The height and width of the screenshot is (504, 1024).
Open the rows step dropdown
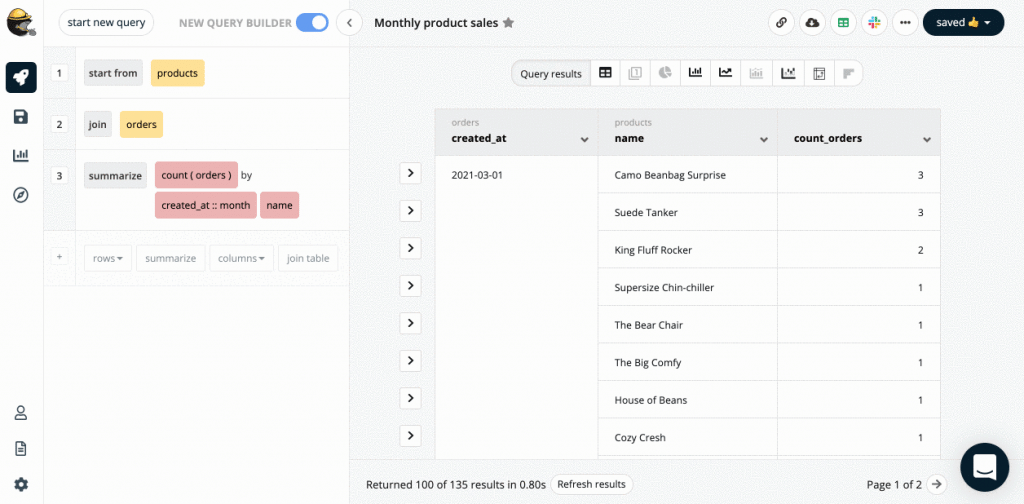click(x=108, y=258)
